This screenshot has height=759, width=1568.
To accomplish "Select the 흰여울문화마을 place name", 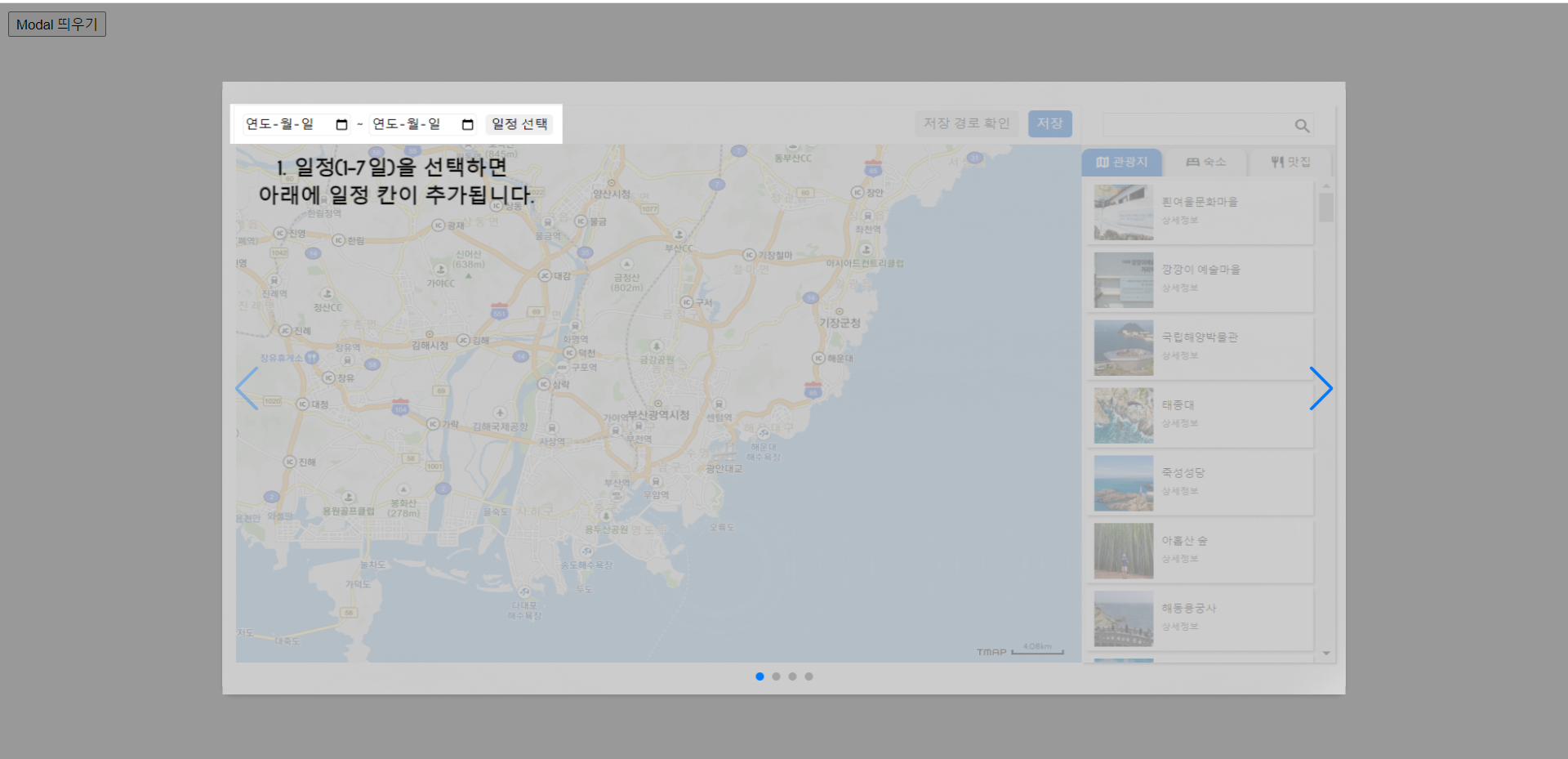I will (1200, 202).
